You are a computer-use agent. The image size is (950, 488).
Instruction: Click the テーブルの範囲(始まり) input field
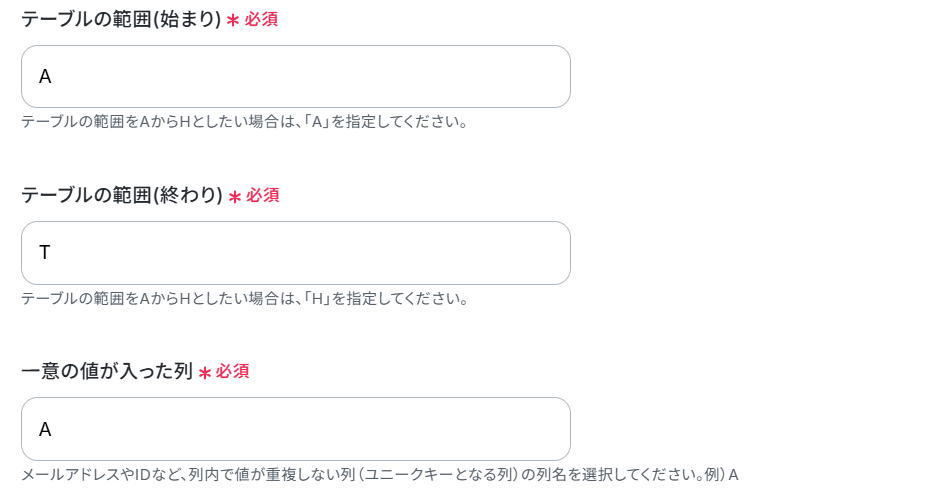point(296,76)
